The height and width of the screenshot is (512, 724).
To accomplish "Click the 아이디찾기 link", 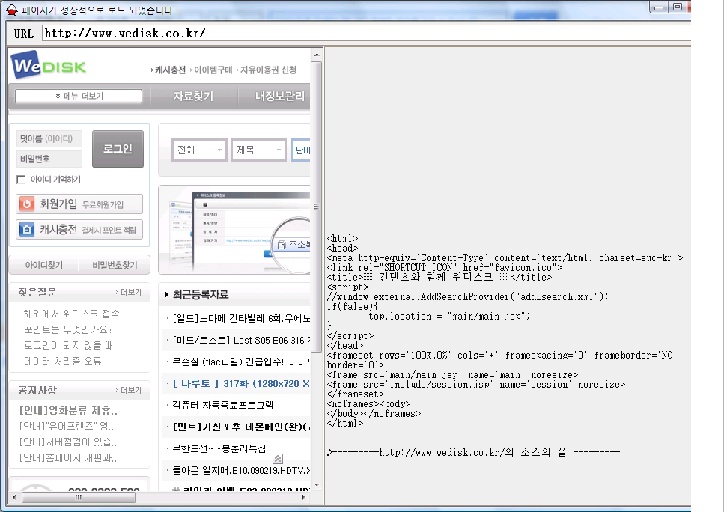I will coord(44,265).
